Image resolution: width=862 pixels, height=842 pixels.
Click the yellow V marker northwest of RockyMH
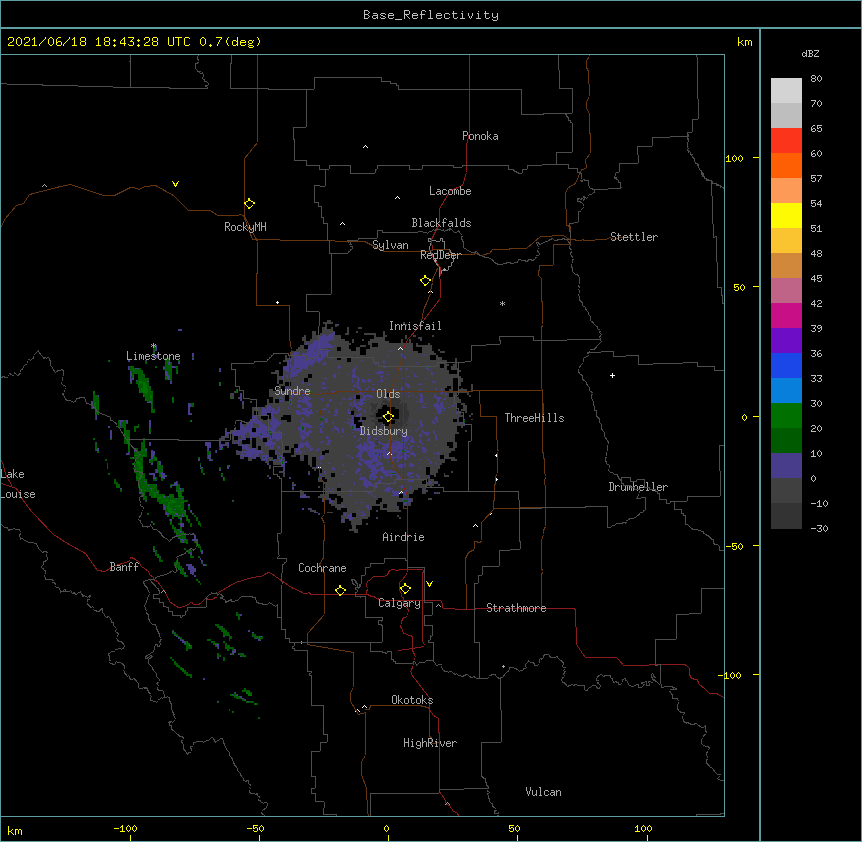click(175, 184)
